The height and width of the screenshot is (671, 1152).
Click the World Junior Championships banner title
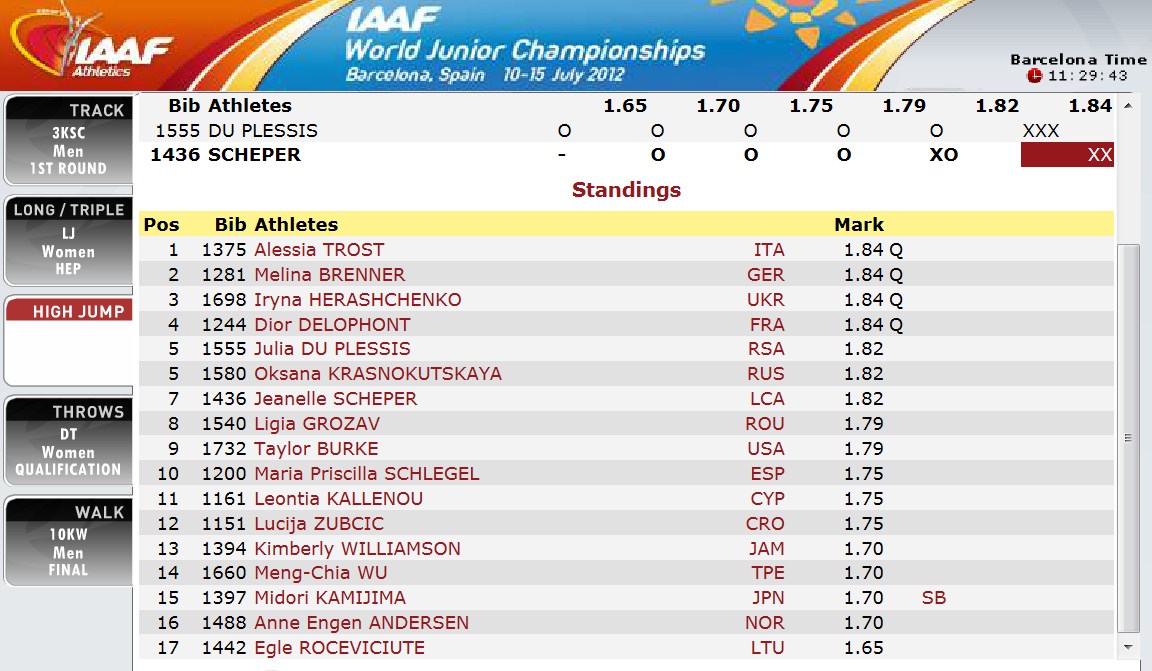[x=524, y=49]
